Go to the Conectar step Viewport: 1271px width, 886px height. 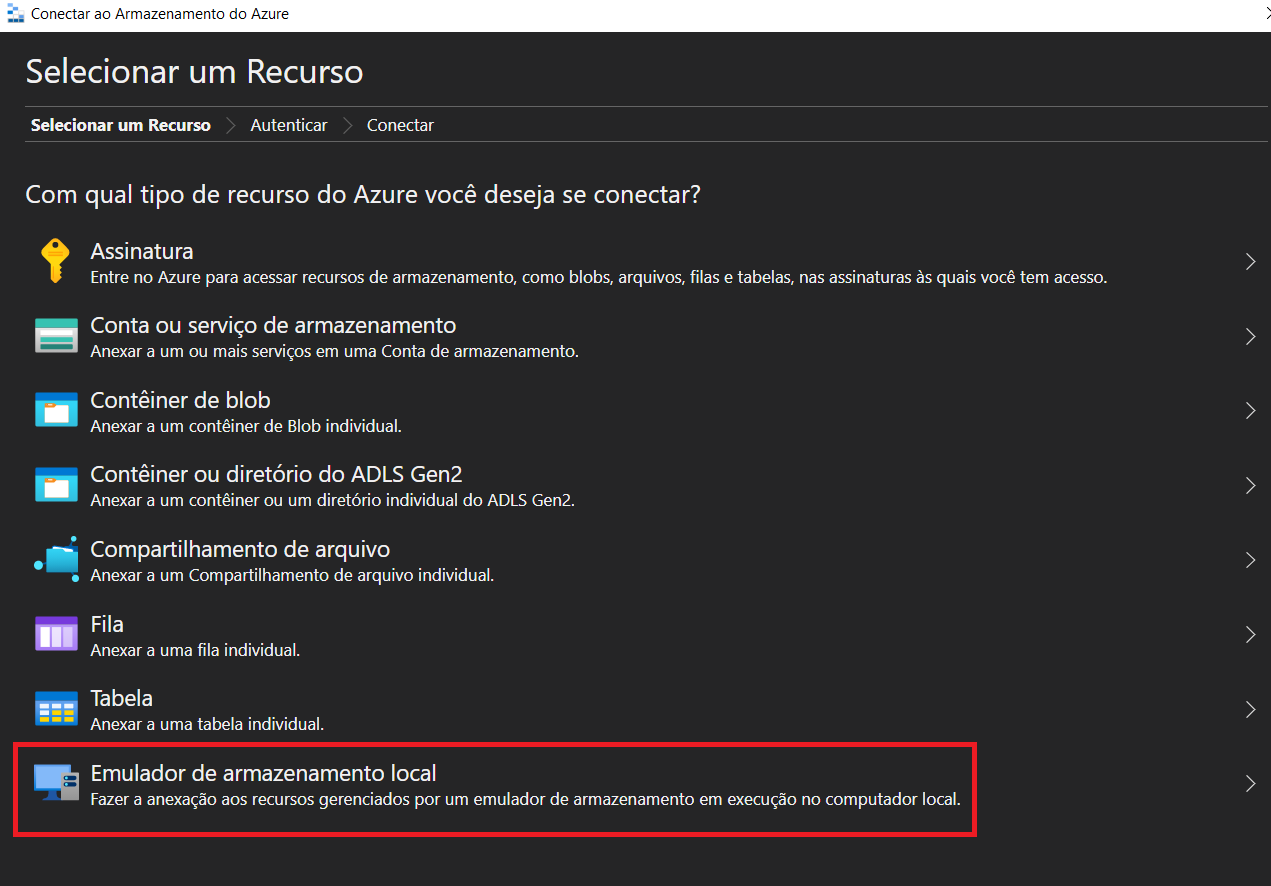pyautogui.click(x=400, y=125)
